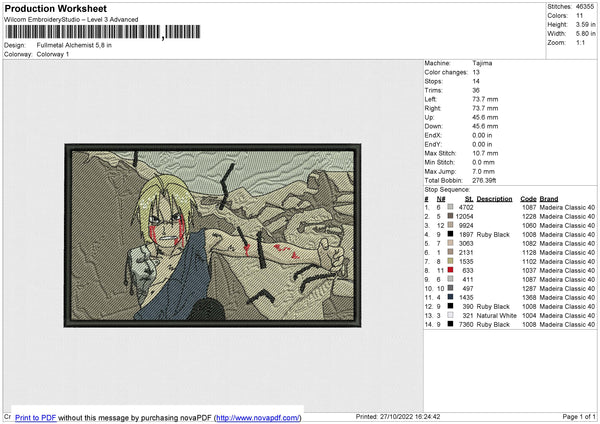Select the Color changes value 13
The height and width of the screenshot is (424, 600).
476,72
